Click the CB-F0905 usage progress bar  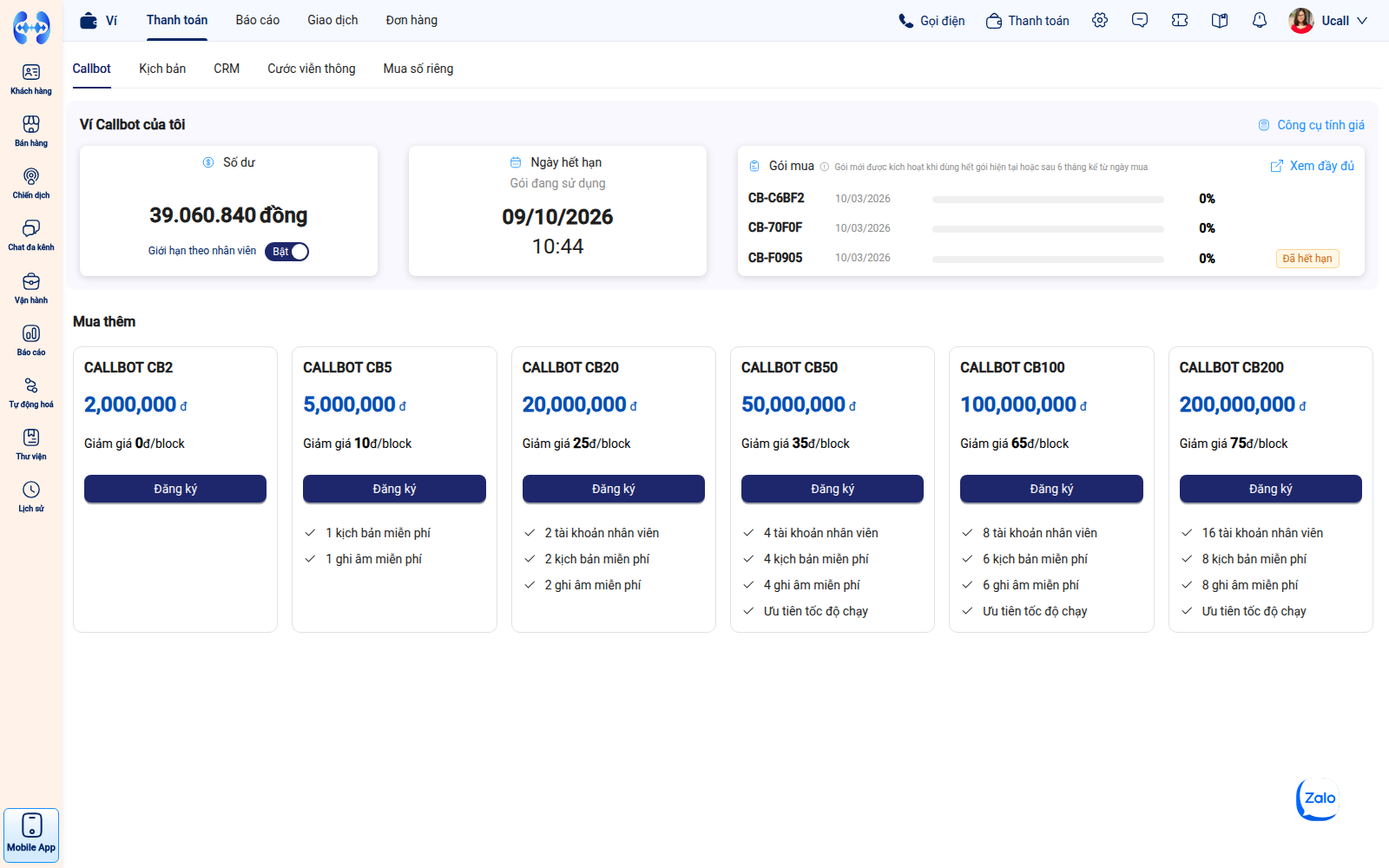(1048, 260)
